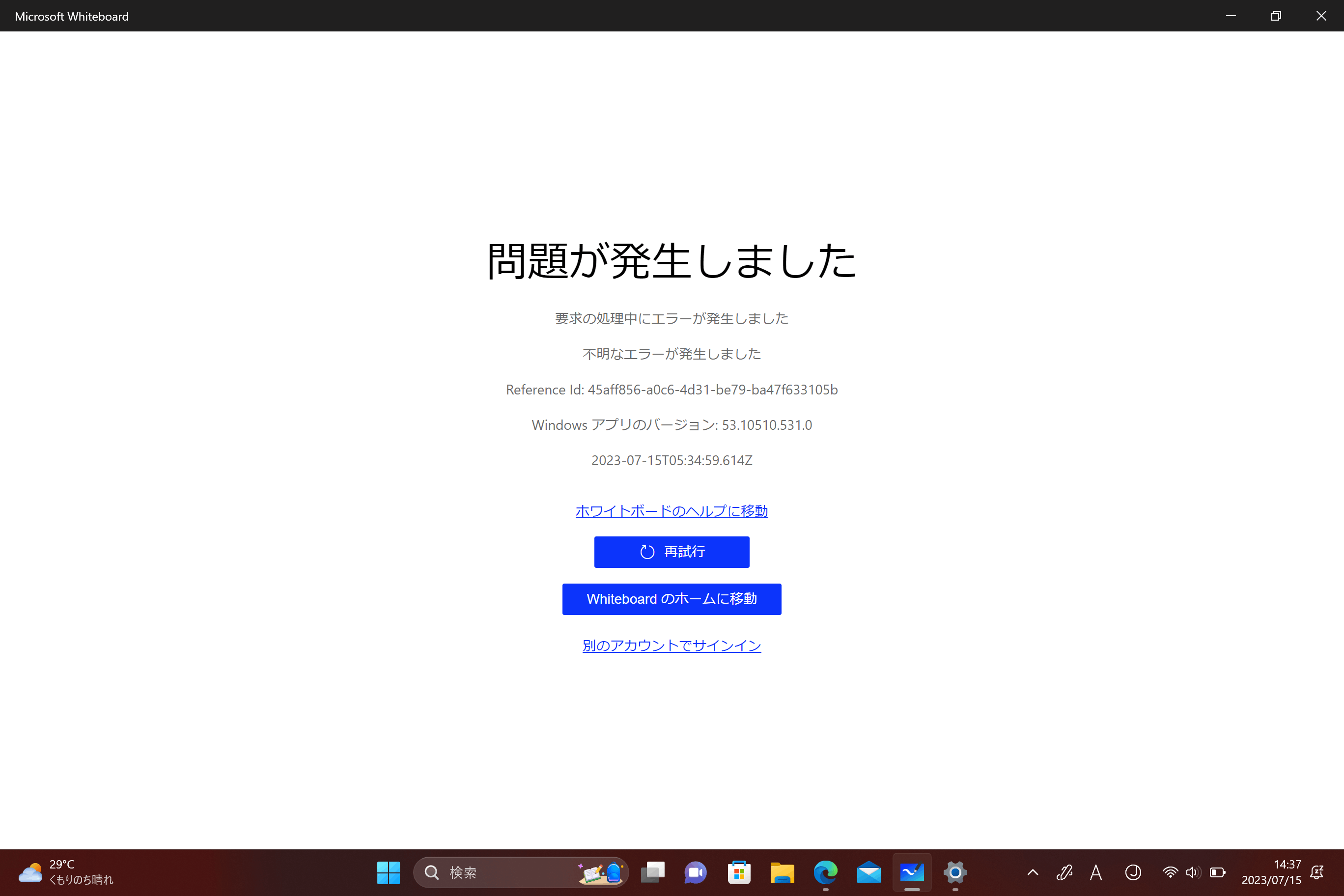Open weather widget showing 29°C

tap(66, 872)
